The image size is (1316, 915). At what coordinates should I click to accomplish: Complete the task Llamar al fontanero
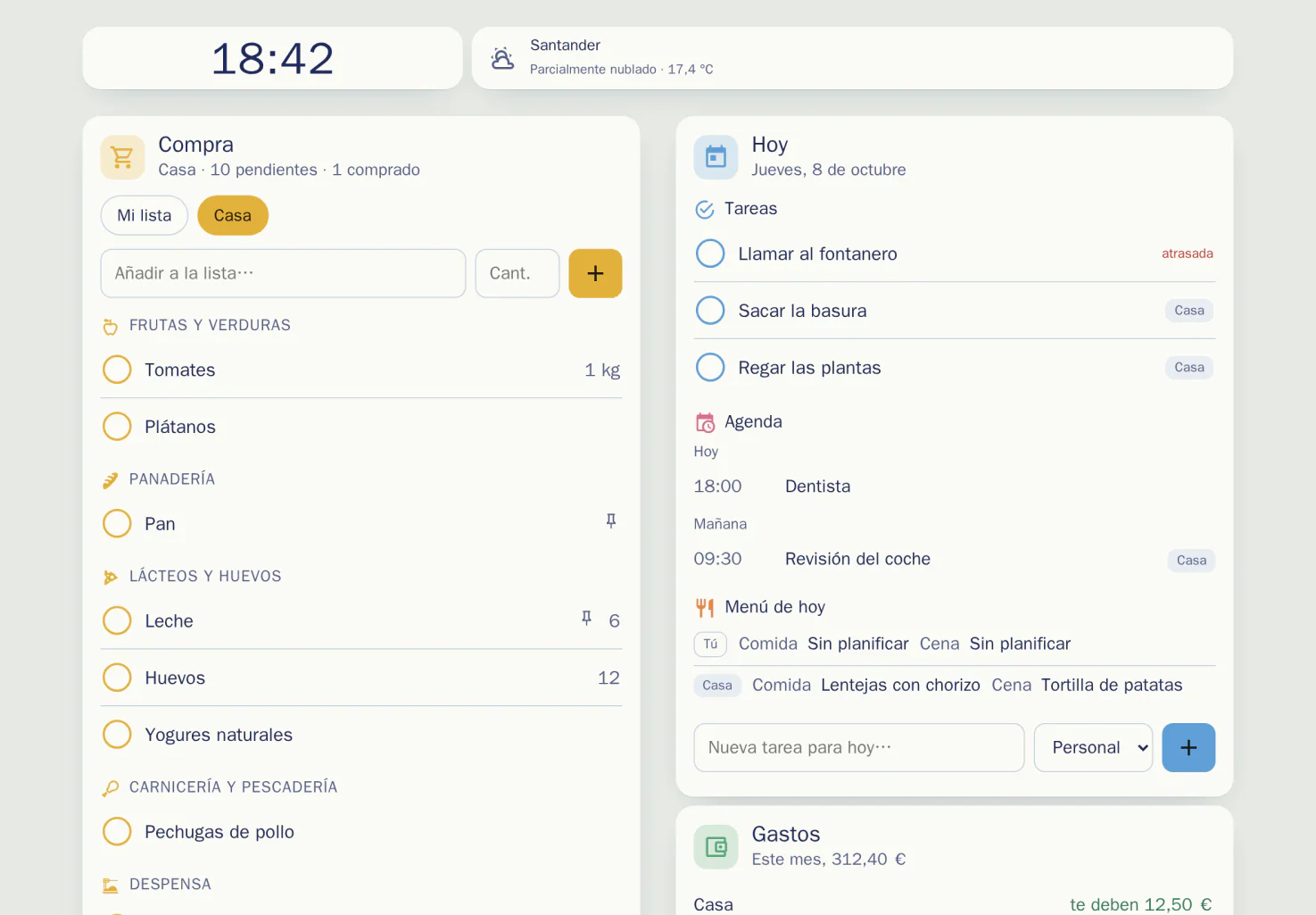click(710, 254)
